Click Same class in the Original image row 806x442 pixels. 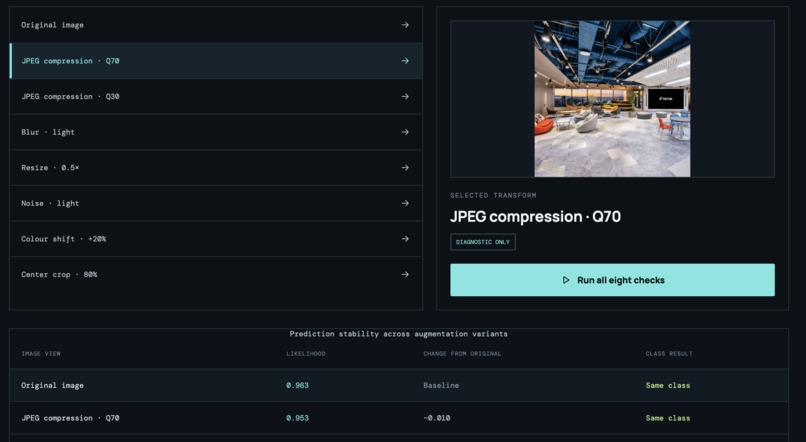click(x=668, y=385)
